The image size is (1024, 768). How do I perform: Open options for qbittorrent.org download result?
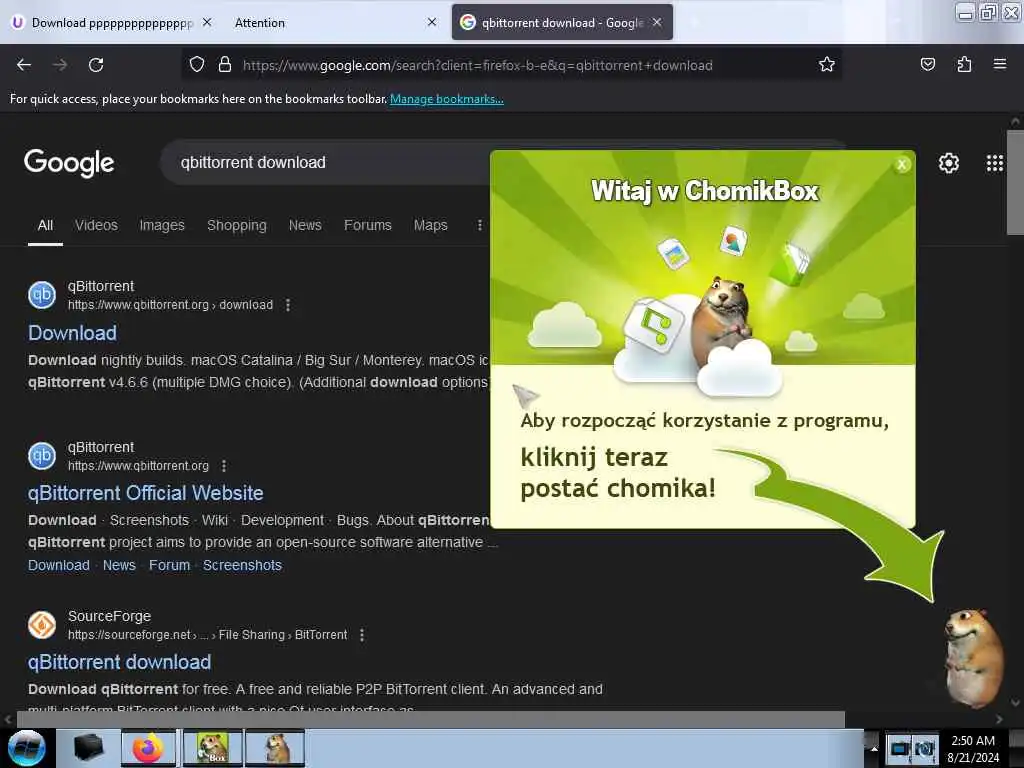(288, 305)
